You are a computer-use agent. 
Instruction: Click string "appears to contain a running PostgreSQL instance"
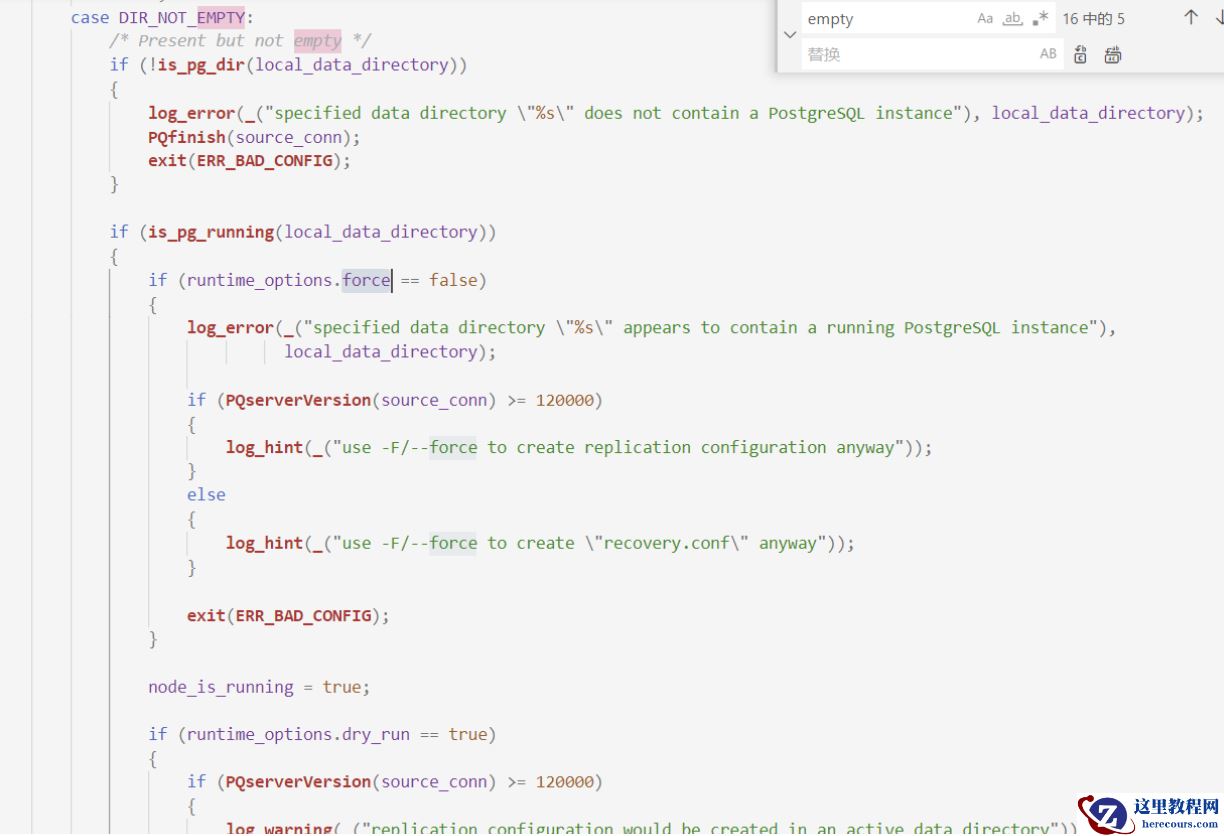click(856, 328)
